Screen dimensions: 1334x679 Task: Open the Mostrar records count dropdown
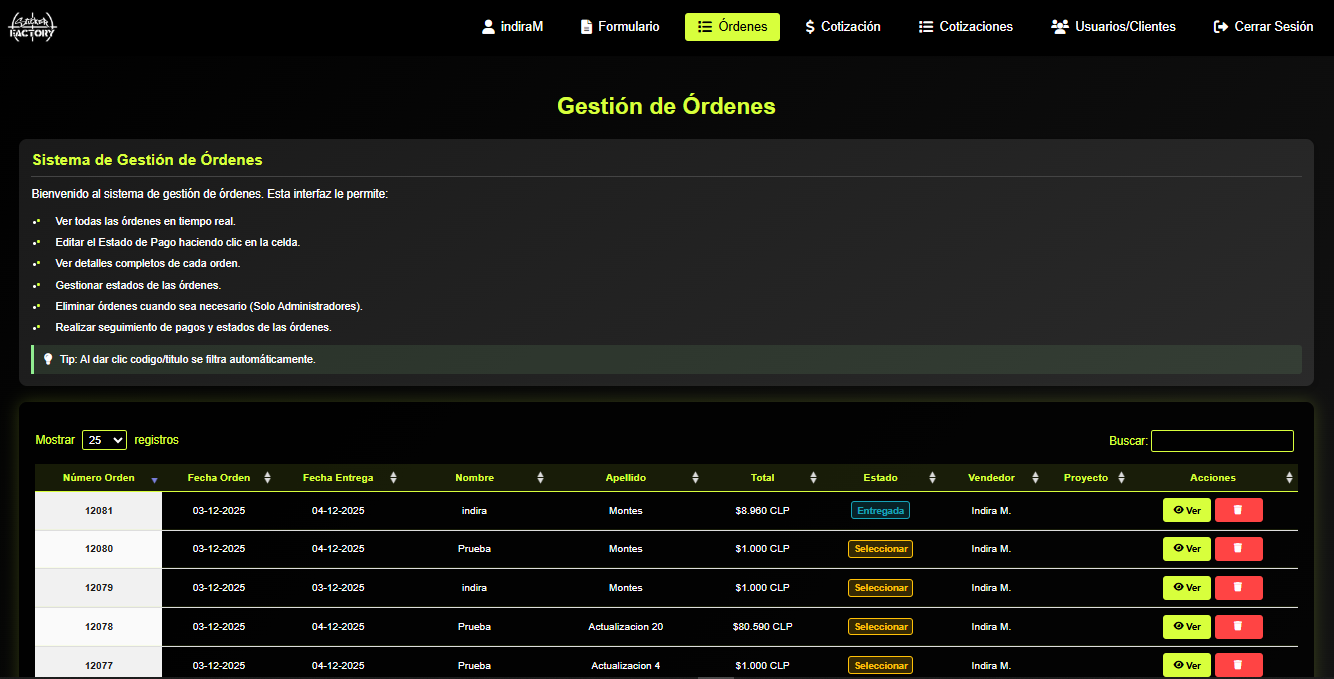pos(104,439)
